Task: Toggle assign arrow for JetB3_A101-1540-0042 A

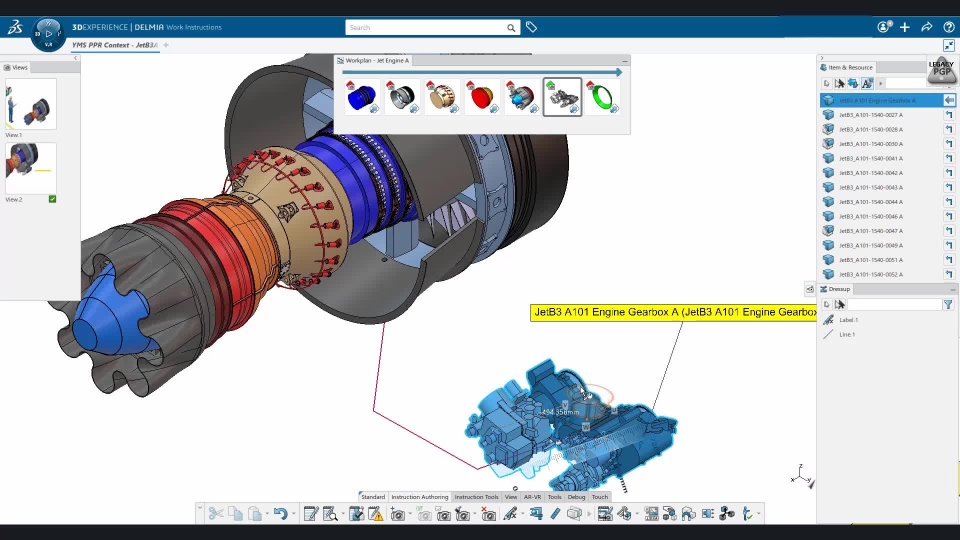Action: (949, 173)
